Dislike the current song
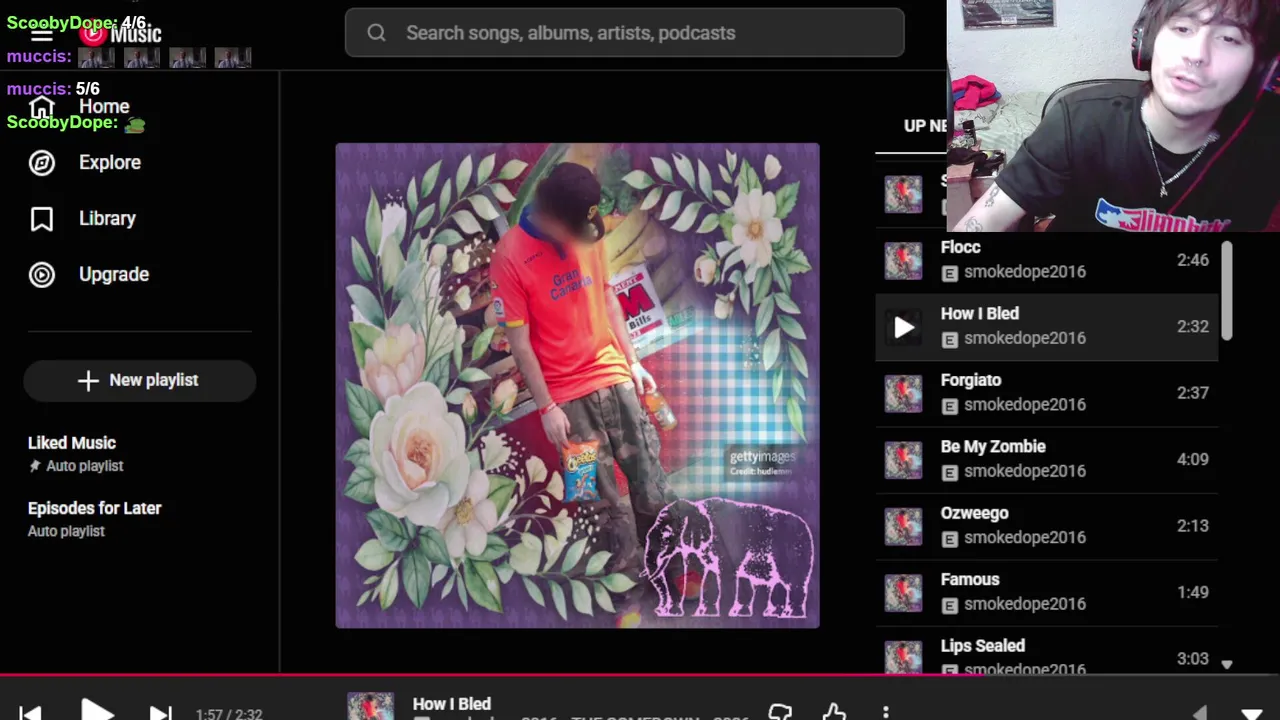The width and height of the screenshot is (1280, 720). tap(780, 712)
